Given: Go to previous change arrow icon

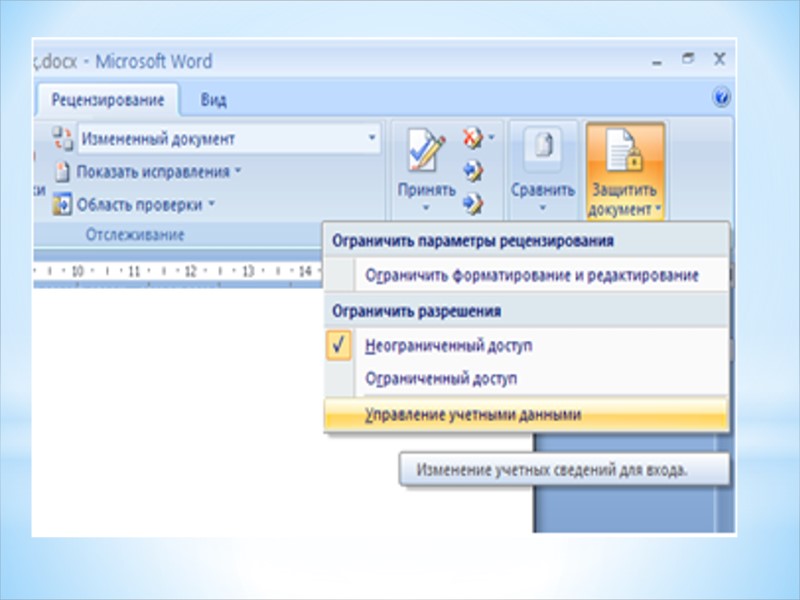Looking at the screenshot, I should coord(473,171).
